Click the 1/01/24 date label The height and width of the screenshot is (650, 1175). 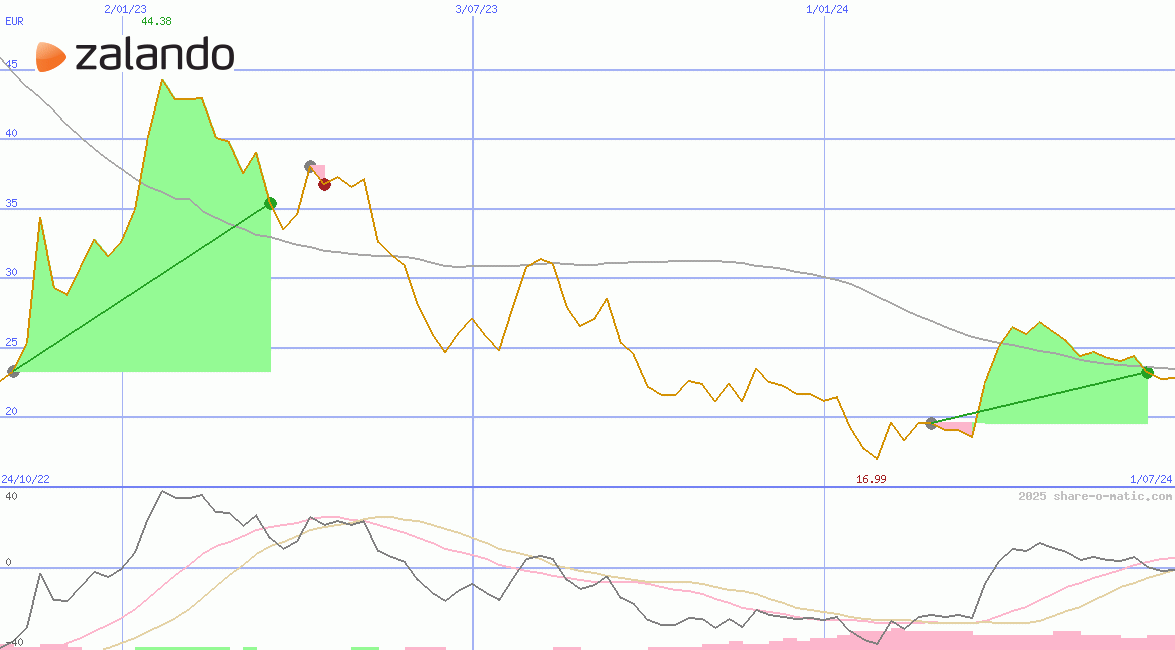(x=827, y=9)
